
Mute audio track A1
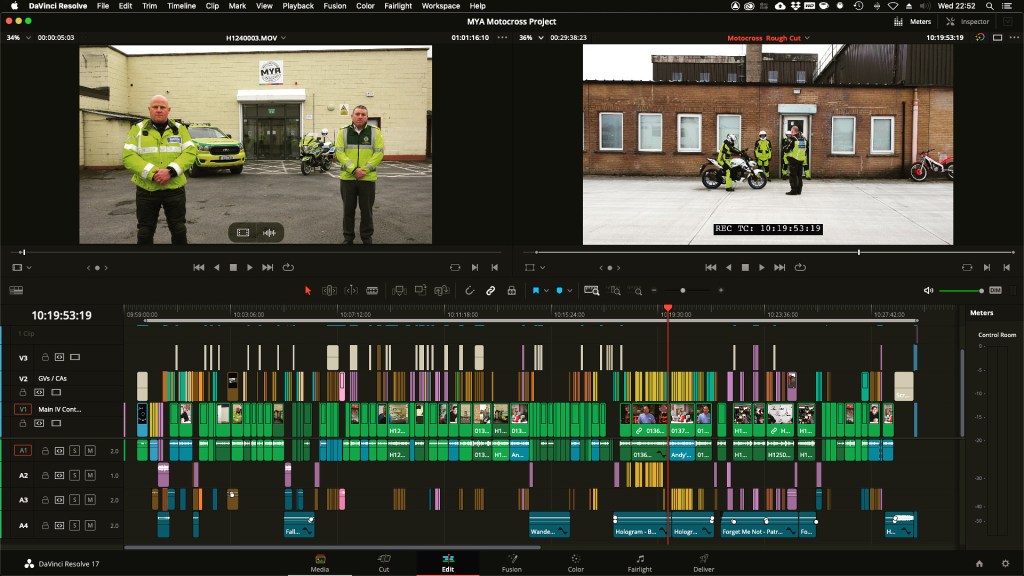click(90, 451)
